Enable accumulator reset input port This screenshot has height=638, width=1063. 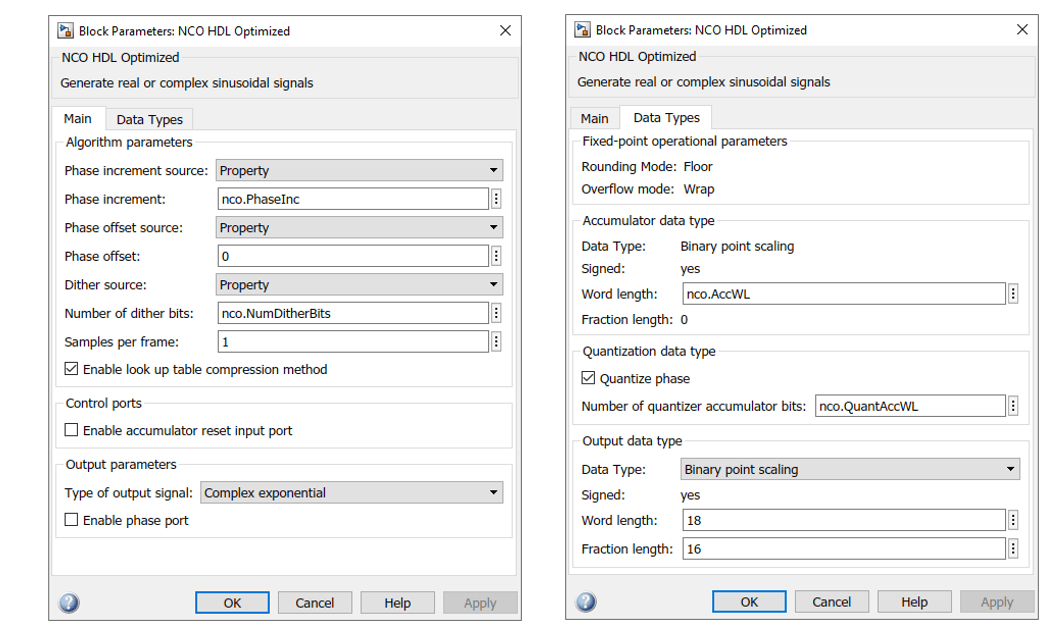[x=71, y=430]
